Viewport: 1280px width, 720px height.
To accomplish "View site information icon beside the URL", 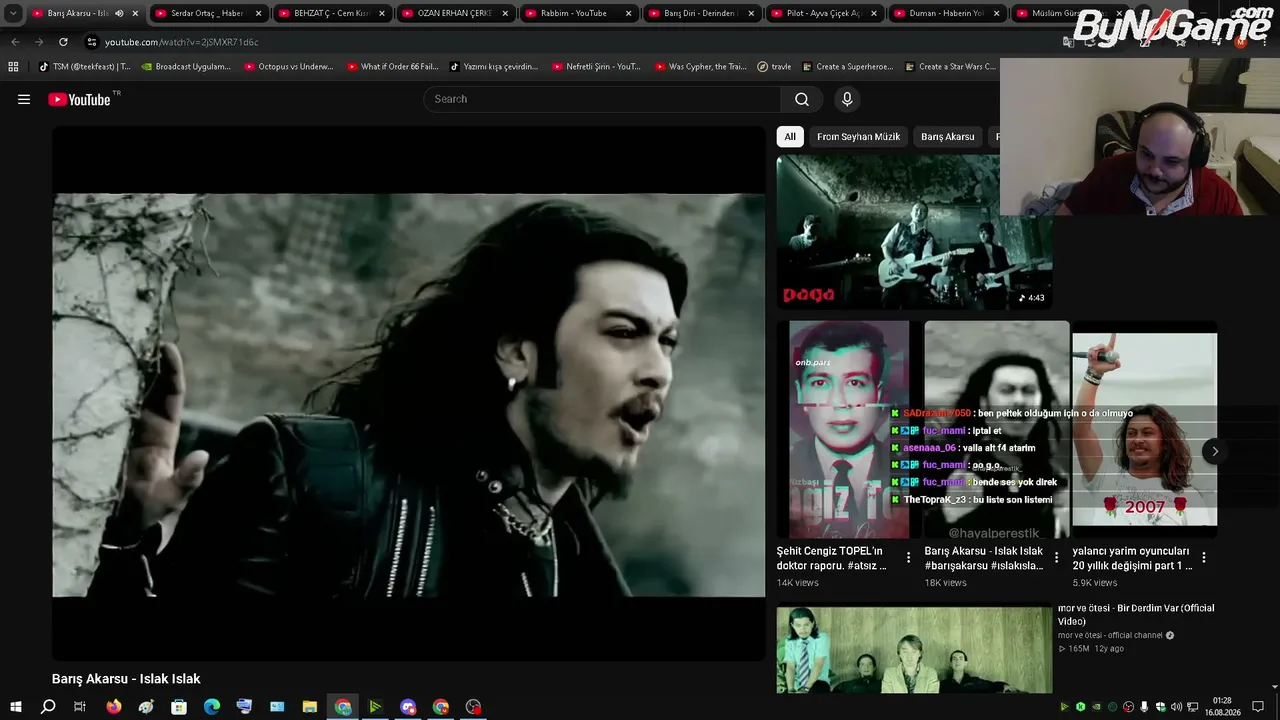I will click(x=92, y=42).
